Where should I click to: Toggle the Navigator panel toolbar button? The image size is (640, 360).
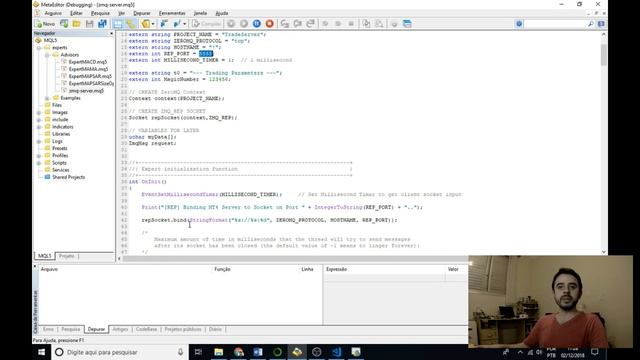(118, 24)
